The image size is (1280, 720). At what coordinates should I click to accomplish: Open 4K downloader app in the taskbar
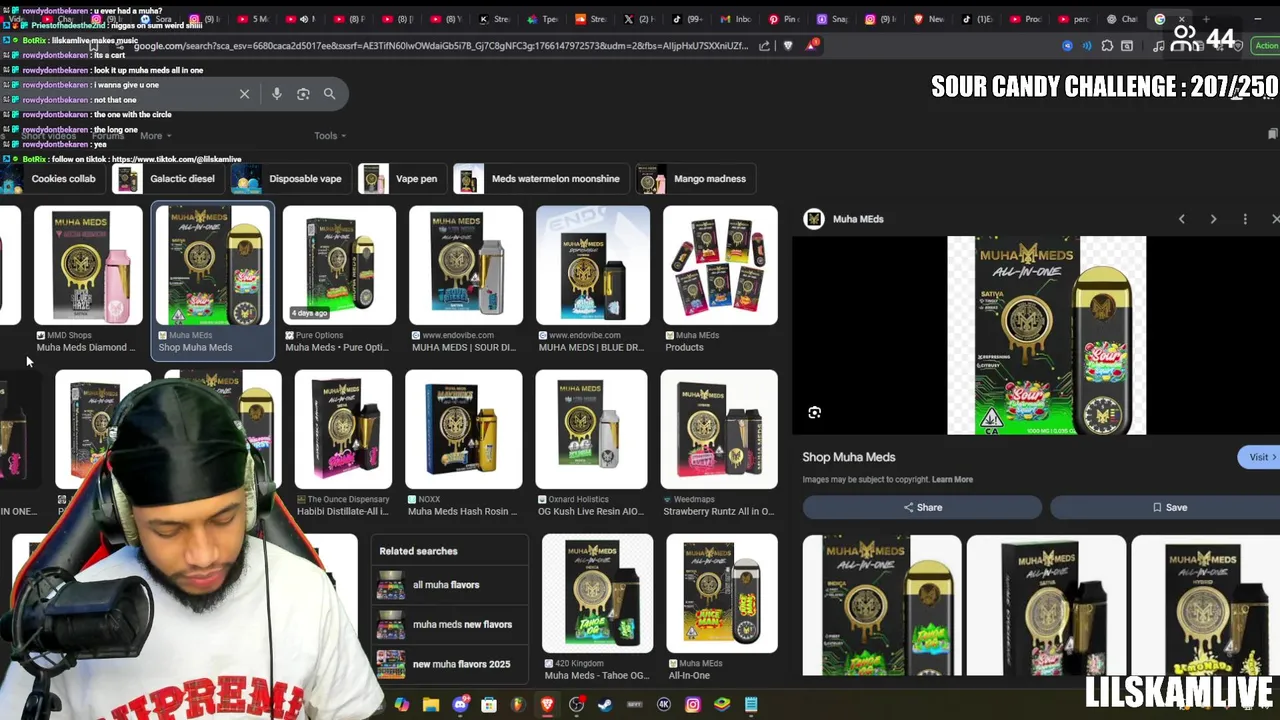663,705
